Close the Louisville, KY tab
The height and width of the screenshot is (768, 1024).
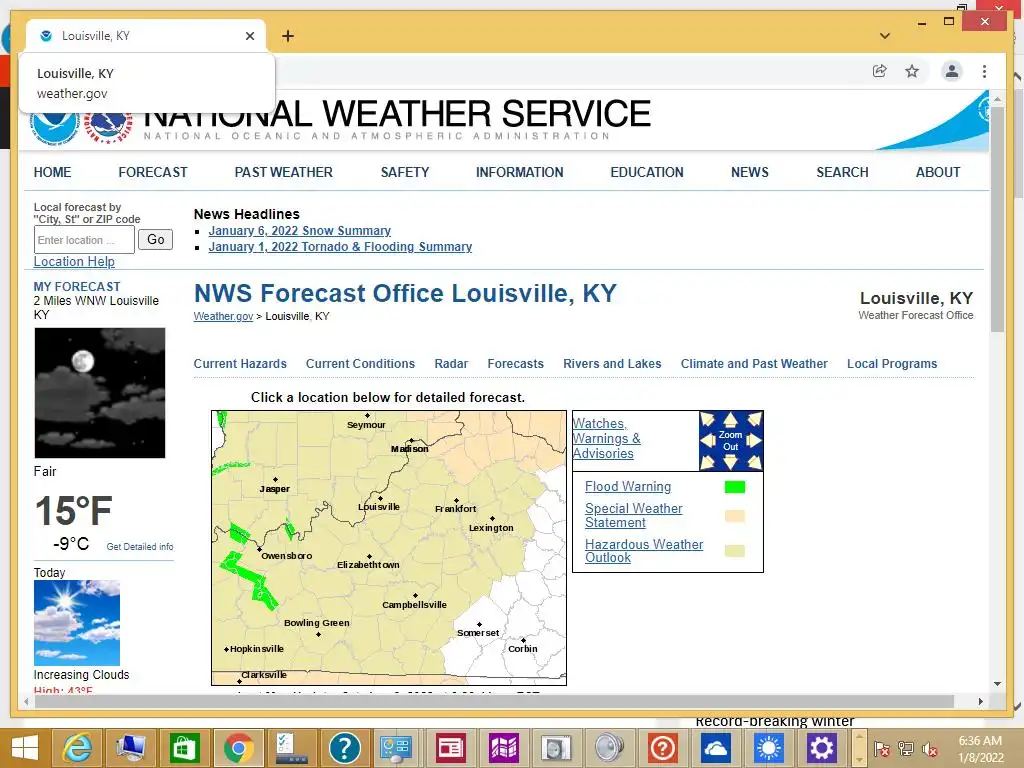(x=249, y=36)
